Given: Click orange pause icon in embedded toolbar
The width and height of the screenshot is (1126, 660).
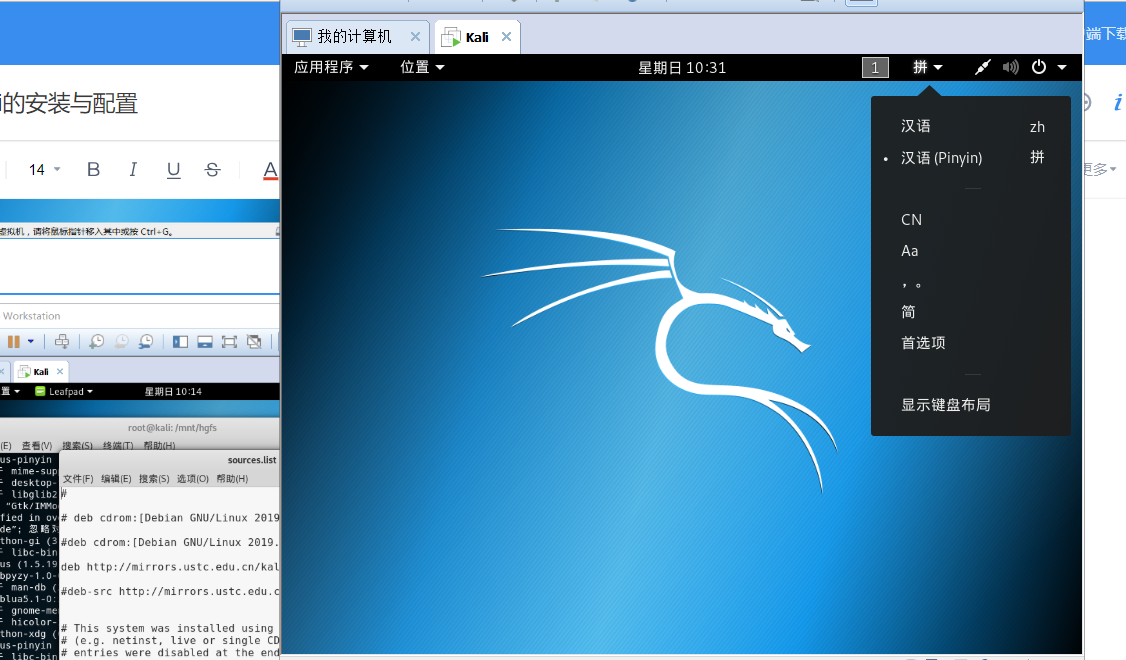Looking at the screenshot, I should point(14,342).
